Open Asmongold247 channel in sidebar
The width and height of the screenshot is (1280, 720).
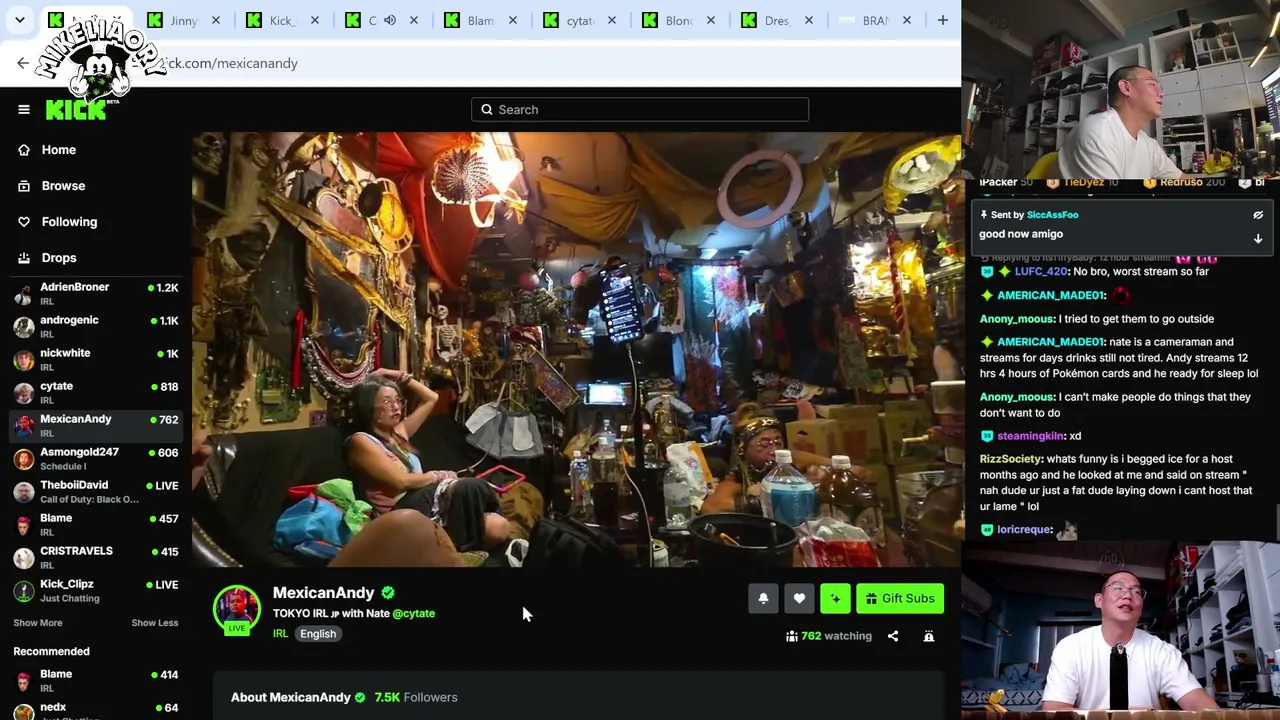pyautogui.click(x=96, y=459)
